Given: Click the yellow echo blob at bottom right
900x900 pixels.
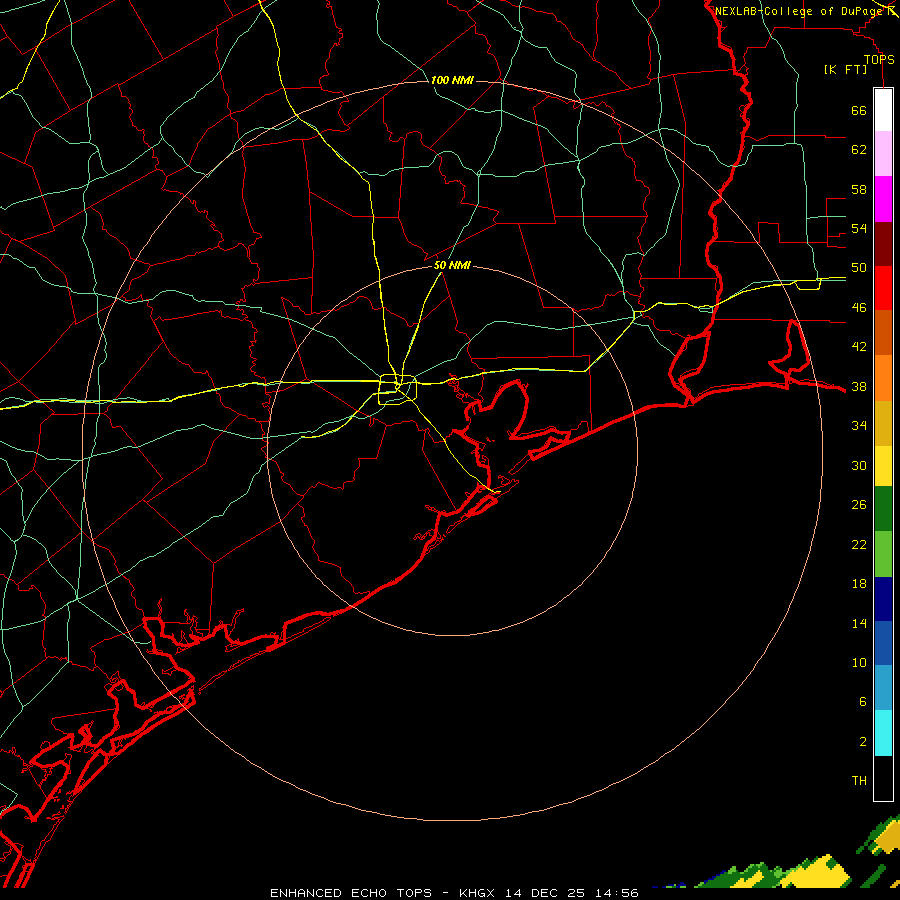Looking at the screenshot, I should point(818,874).
